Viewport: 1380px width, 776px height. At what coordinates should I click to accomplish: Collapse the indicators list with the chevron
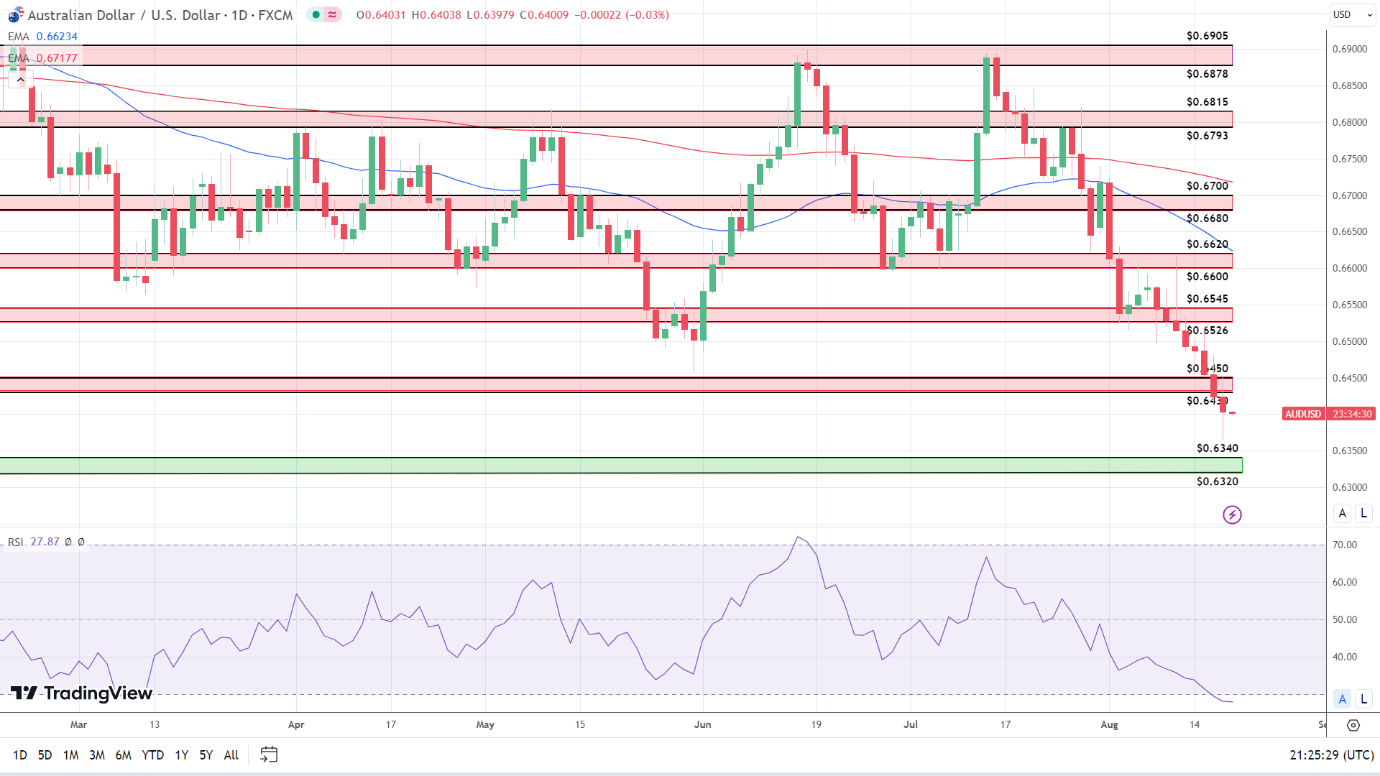[x=19, y=78]
